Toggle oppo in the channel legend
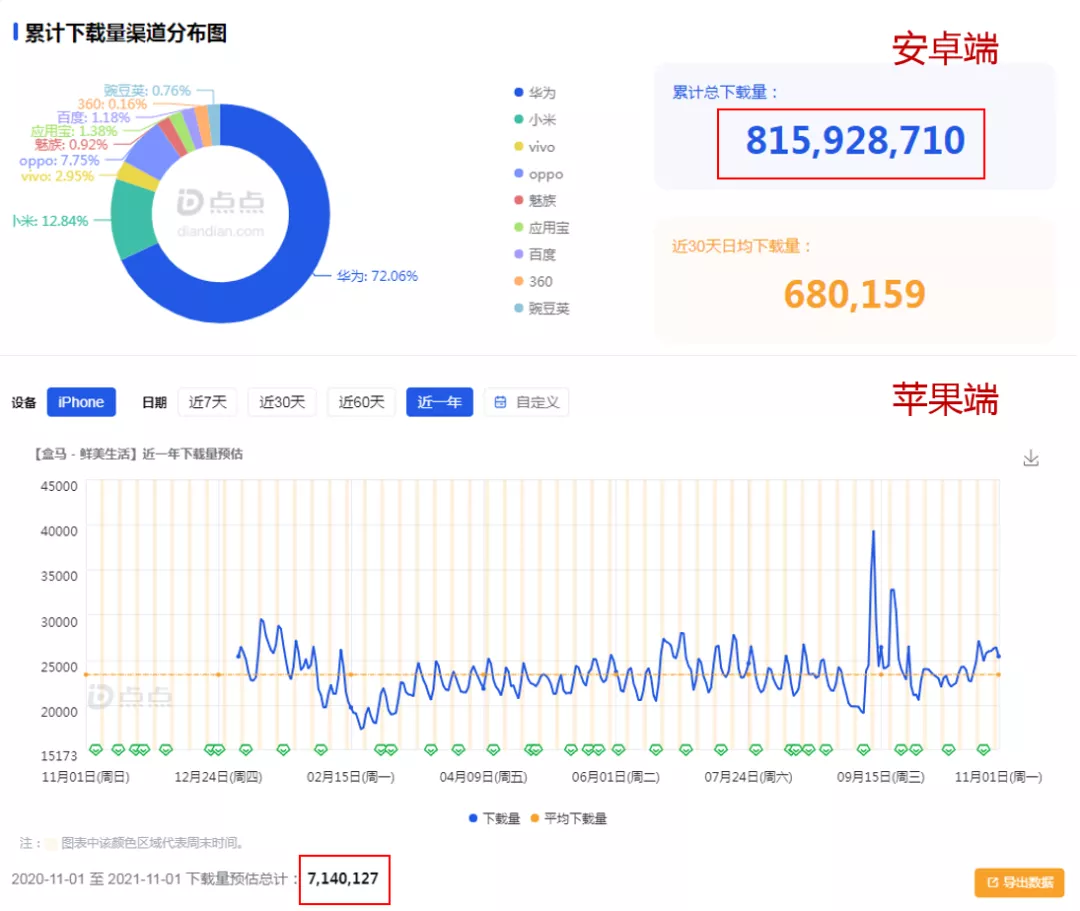Image resolution: width=1080 pixels, height=911 pixels. pyautogui.click(x=539, y=174)
